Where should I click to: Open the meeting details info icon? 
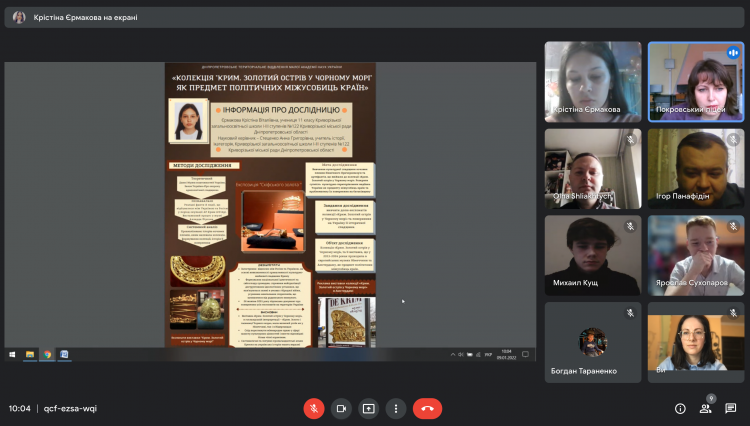(680, 408)
